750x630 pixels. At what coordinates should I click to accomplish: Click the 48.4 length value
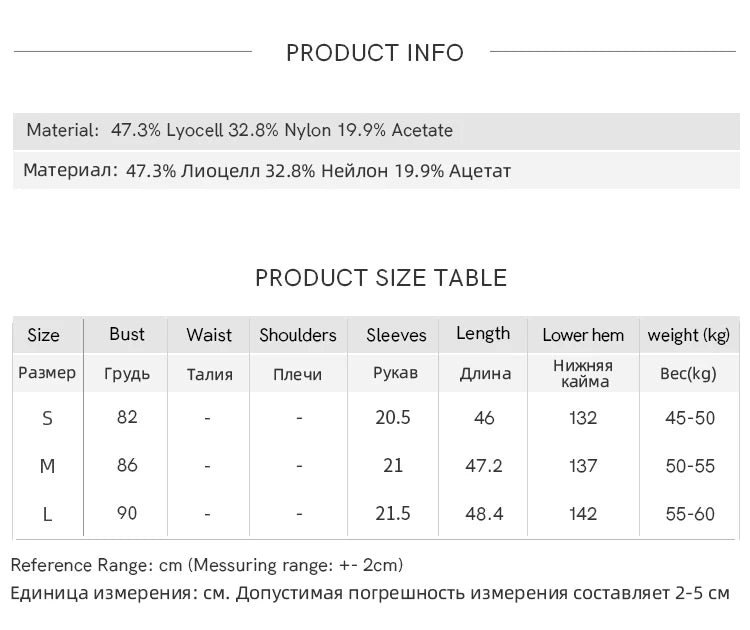click(x=484, y=513)
